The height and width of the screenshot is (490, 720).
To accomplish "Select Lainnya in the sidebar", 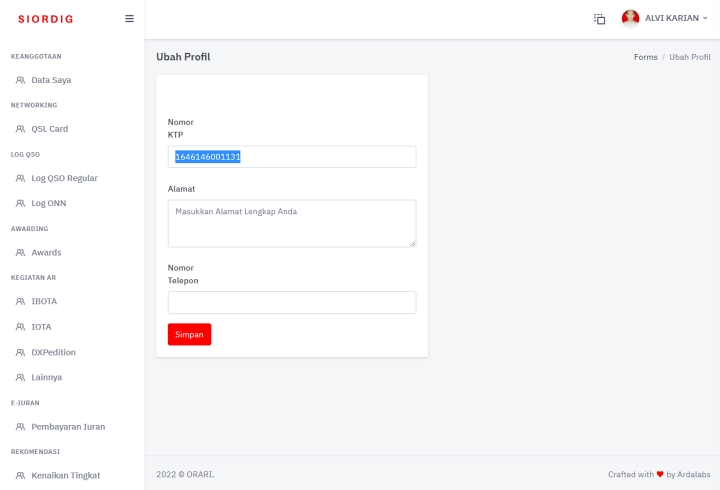I will point(46,377).
